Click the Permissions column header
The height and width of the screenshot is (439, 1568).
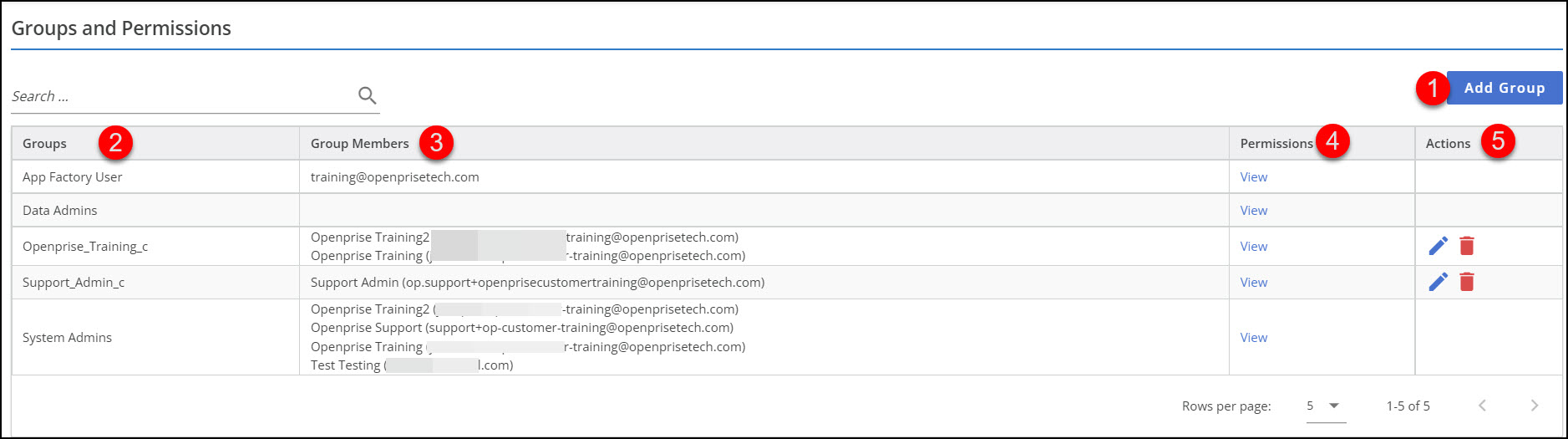coord(1276,144)
